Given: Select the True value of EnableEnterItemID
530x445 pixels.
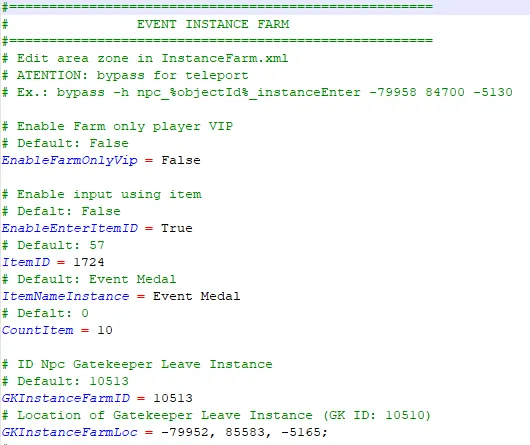Looking at the screenshot, I should 177,228.
